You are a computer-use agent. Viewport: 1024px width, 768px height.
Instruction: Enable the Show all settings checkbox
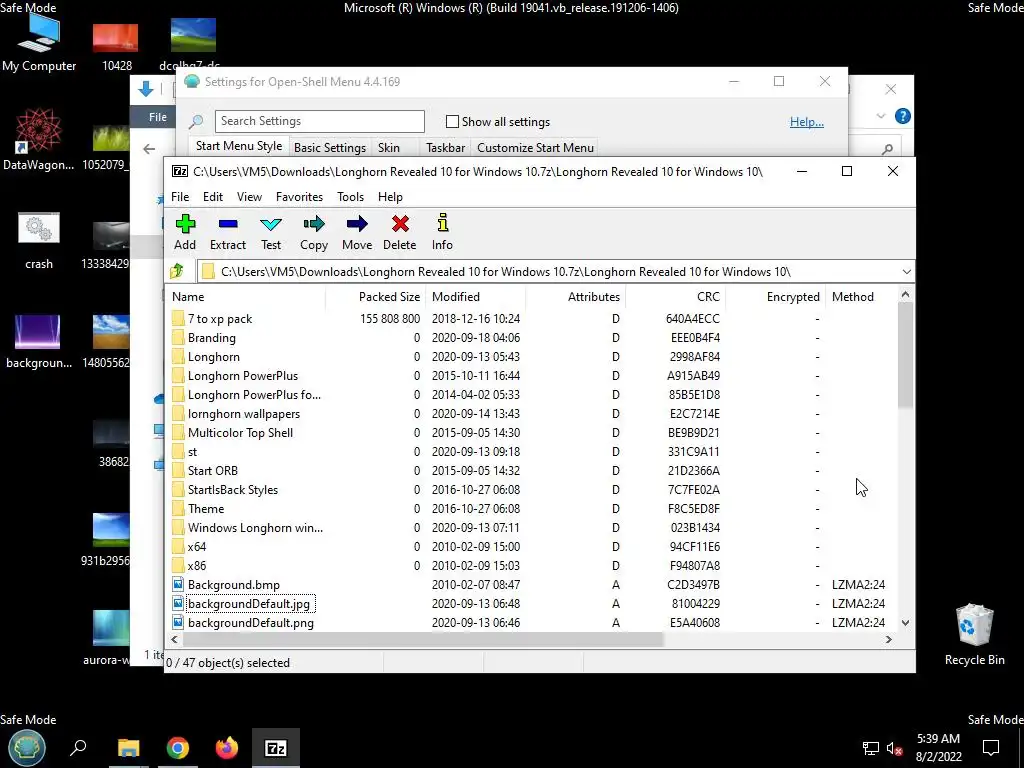point(452,121)
